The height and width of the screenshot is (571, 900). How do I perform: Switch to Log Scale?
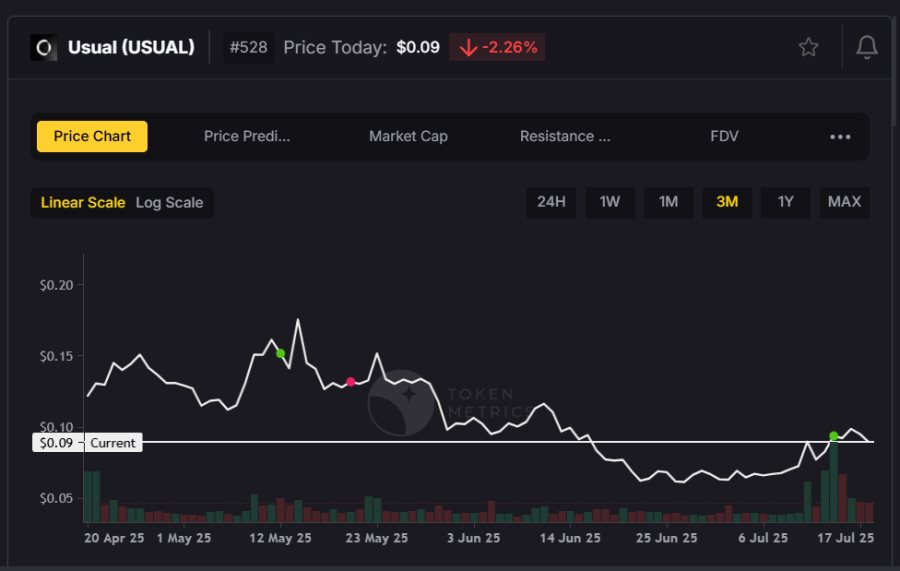point(169,202)
